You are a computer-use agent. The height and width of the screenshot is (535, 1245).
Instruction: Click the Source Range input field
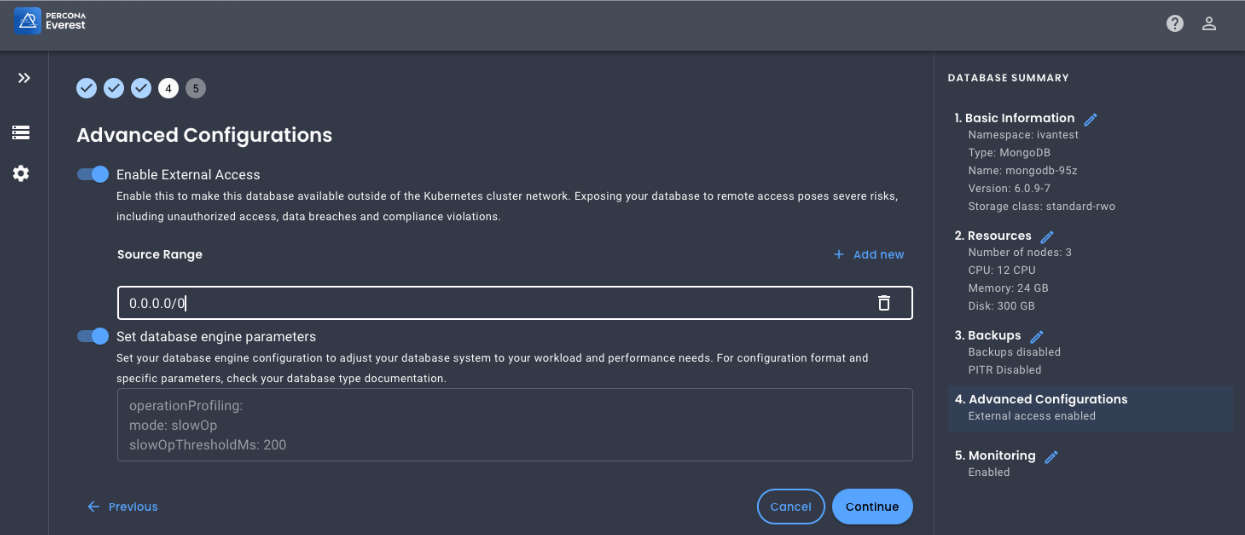coord(490,303)
